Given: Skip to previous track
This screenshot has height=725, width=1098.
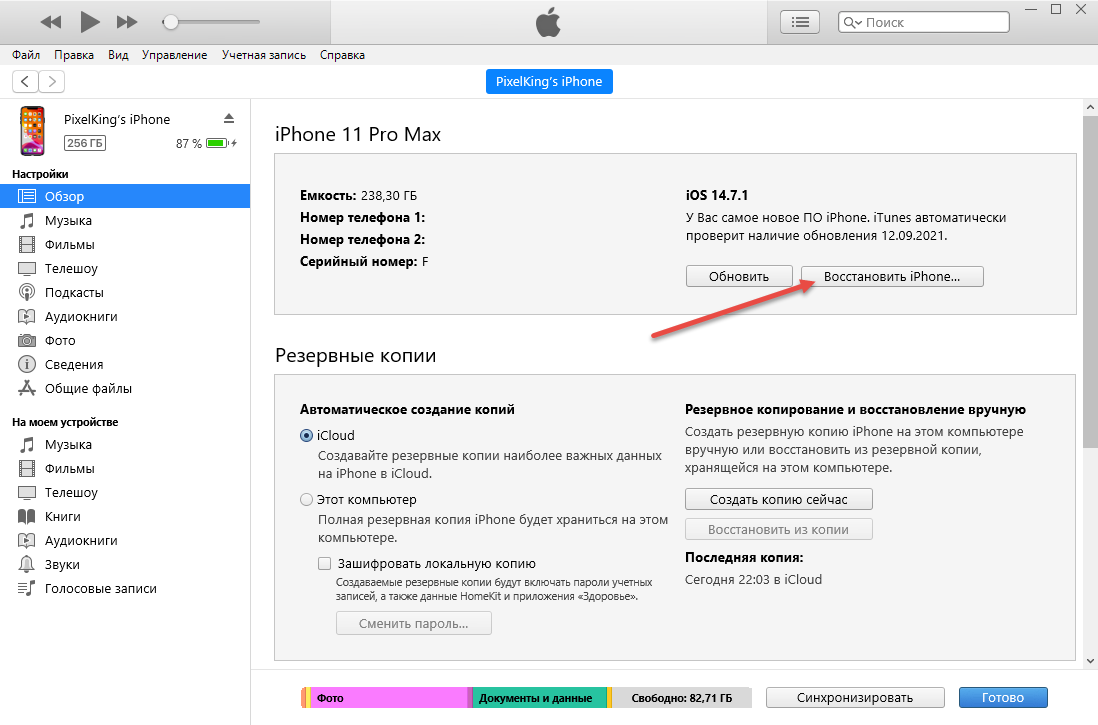Looking at the screenshot, I should 51,21.
